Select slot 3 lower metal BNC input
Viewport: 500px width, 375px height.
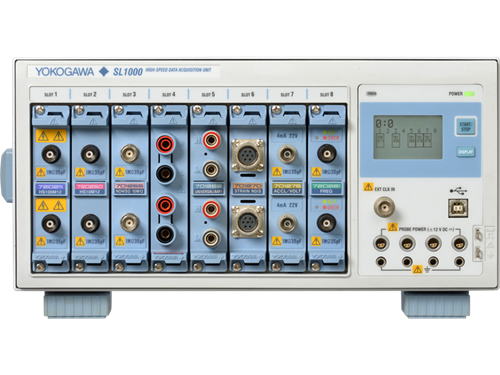tap(130, 223)
